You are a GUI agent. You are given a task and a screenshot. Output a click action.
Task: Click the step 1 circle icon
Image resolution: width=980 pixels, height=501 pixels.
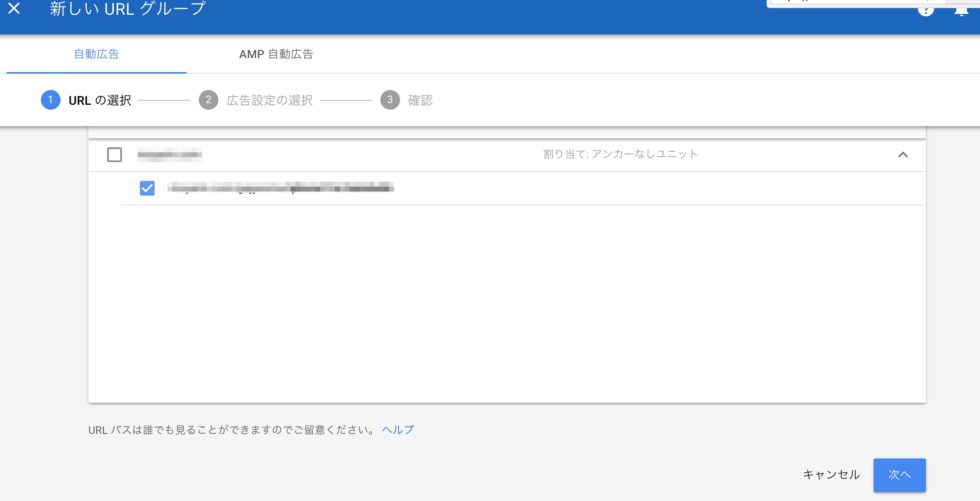pos(50,100)
